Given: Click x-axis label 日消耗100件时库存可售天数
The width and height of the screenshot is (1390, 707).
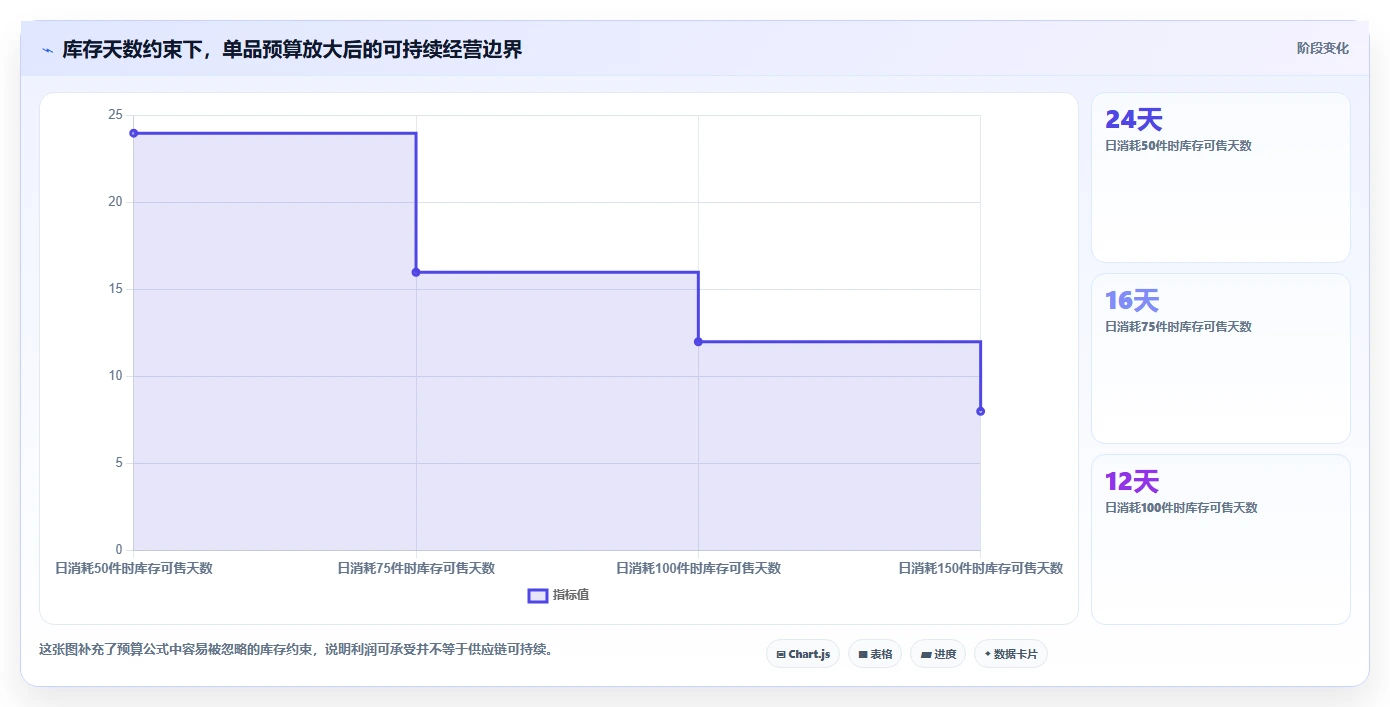Looking at the screenshot, I should click(x=698, y=568).
